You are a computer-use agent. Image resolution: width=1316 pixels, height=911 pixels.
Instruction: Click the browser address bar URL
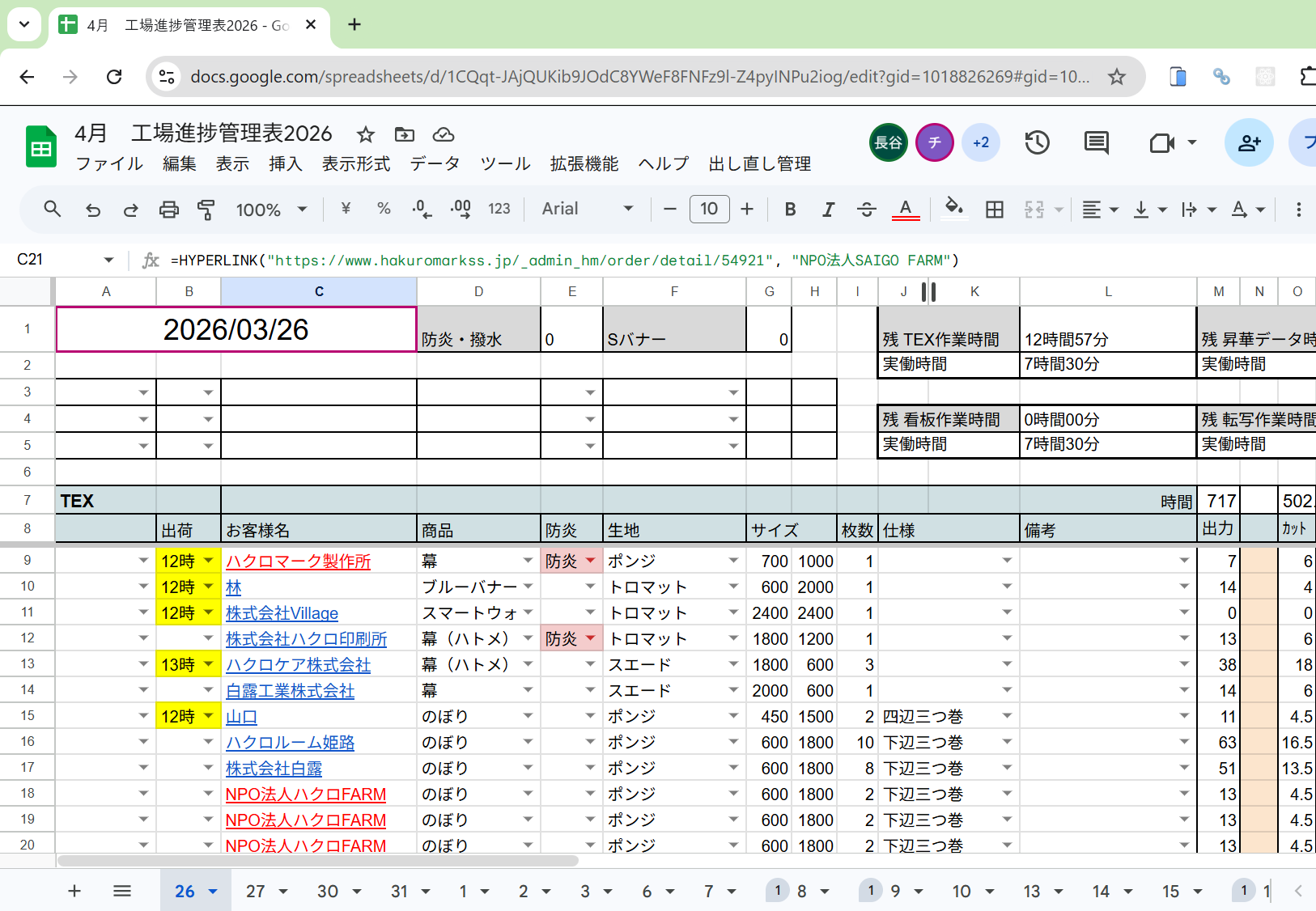point(639,77)
